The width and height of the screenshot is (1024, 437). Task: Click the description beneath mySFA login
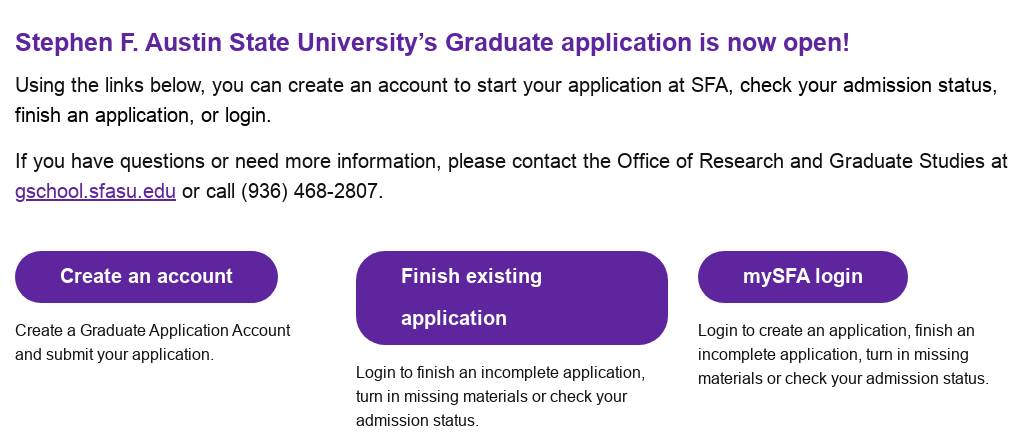tap(842, 354)
